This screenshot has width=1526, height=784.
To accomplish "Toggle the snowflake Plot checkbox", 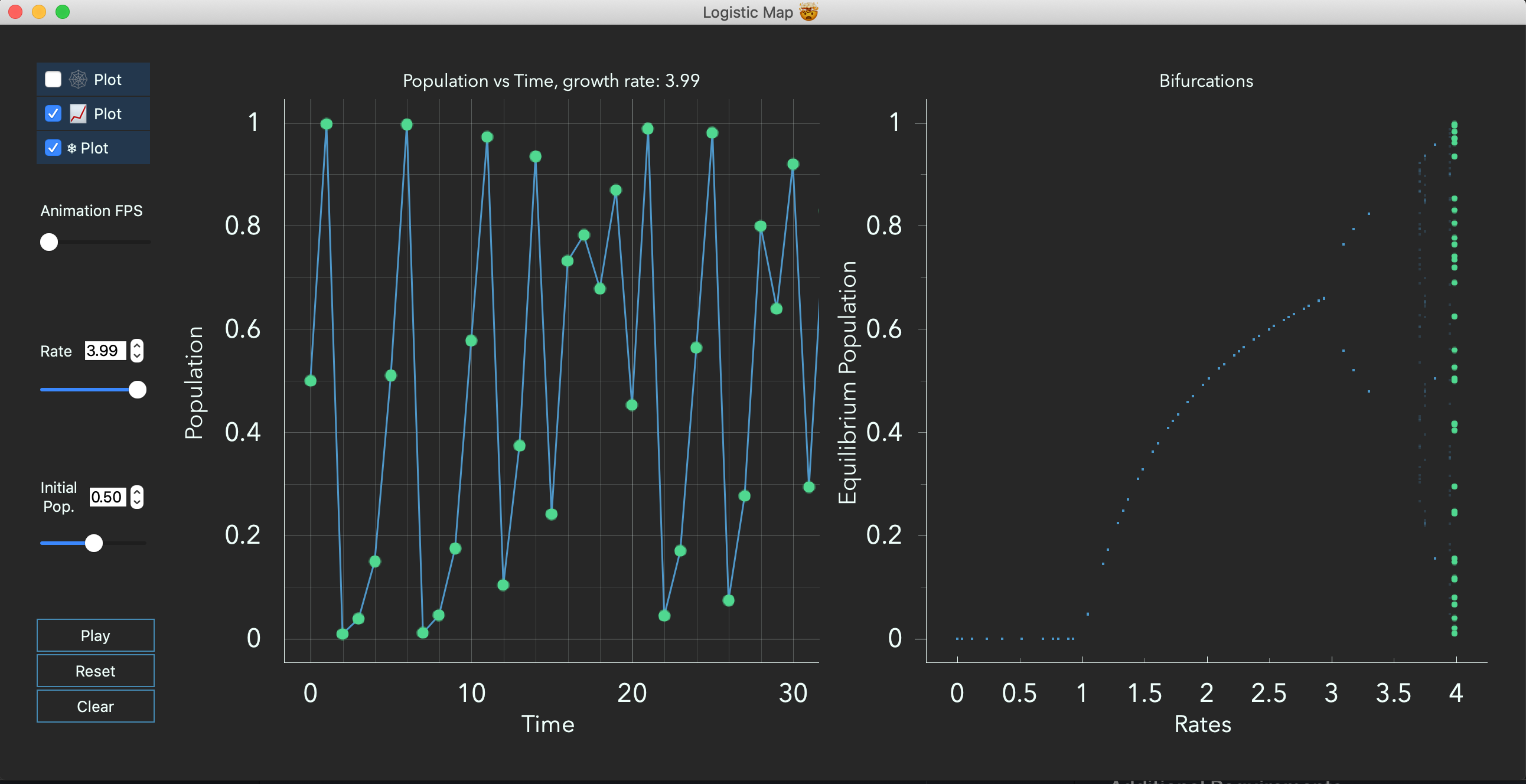I will pos(53,148).
